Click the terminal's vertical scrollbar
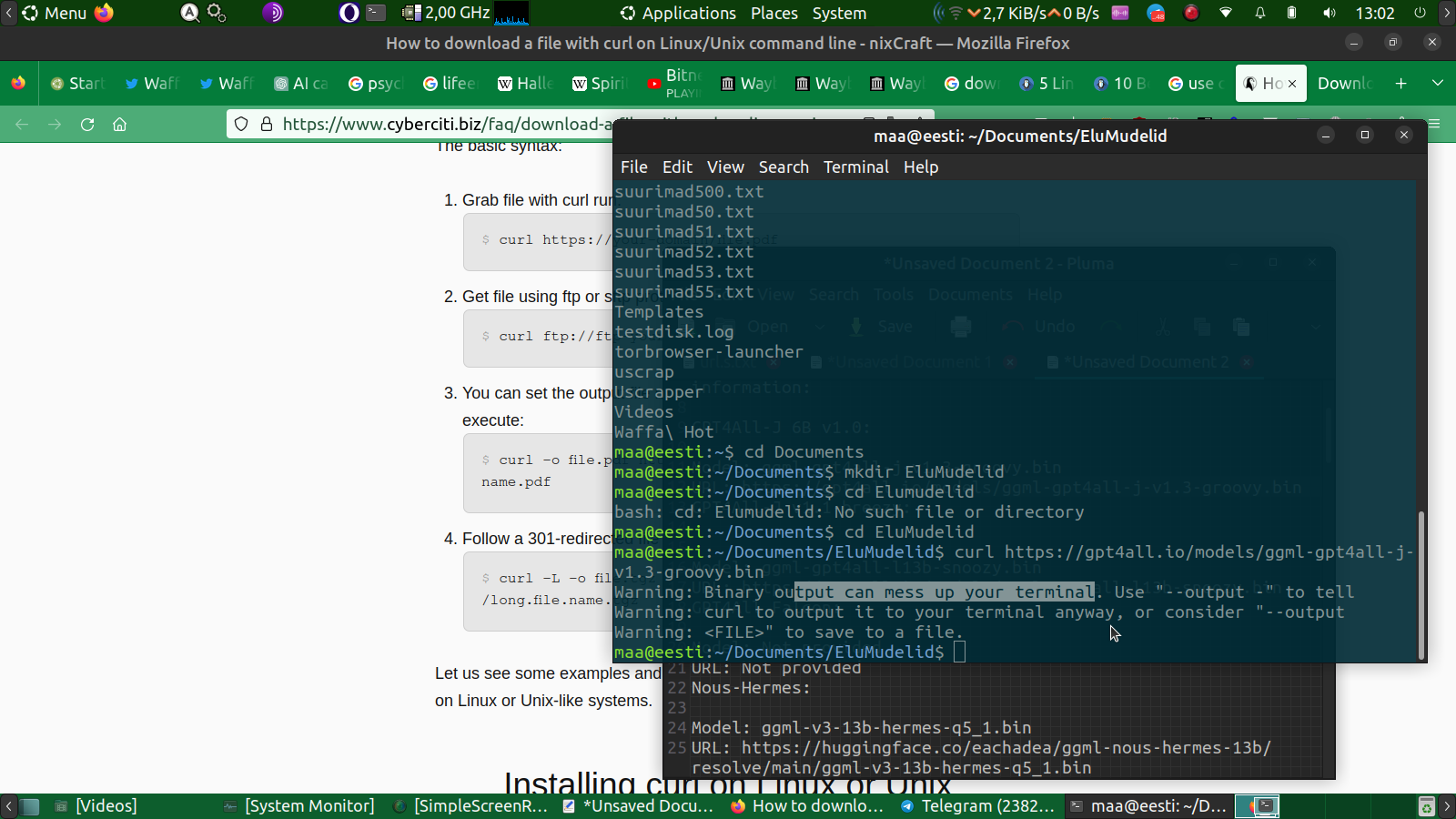Screen dimensions: 1456x819 [1421, 582]
